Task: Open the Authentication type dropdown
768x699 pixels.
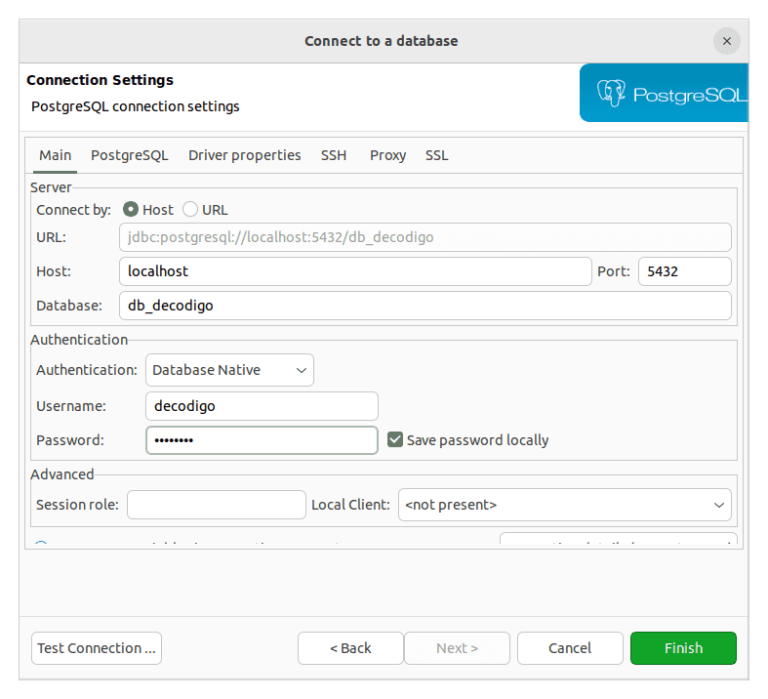Action: point(229,370)
